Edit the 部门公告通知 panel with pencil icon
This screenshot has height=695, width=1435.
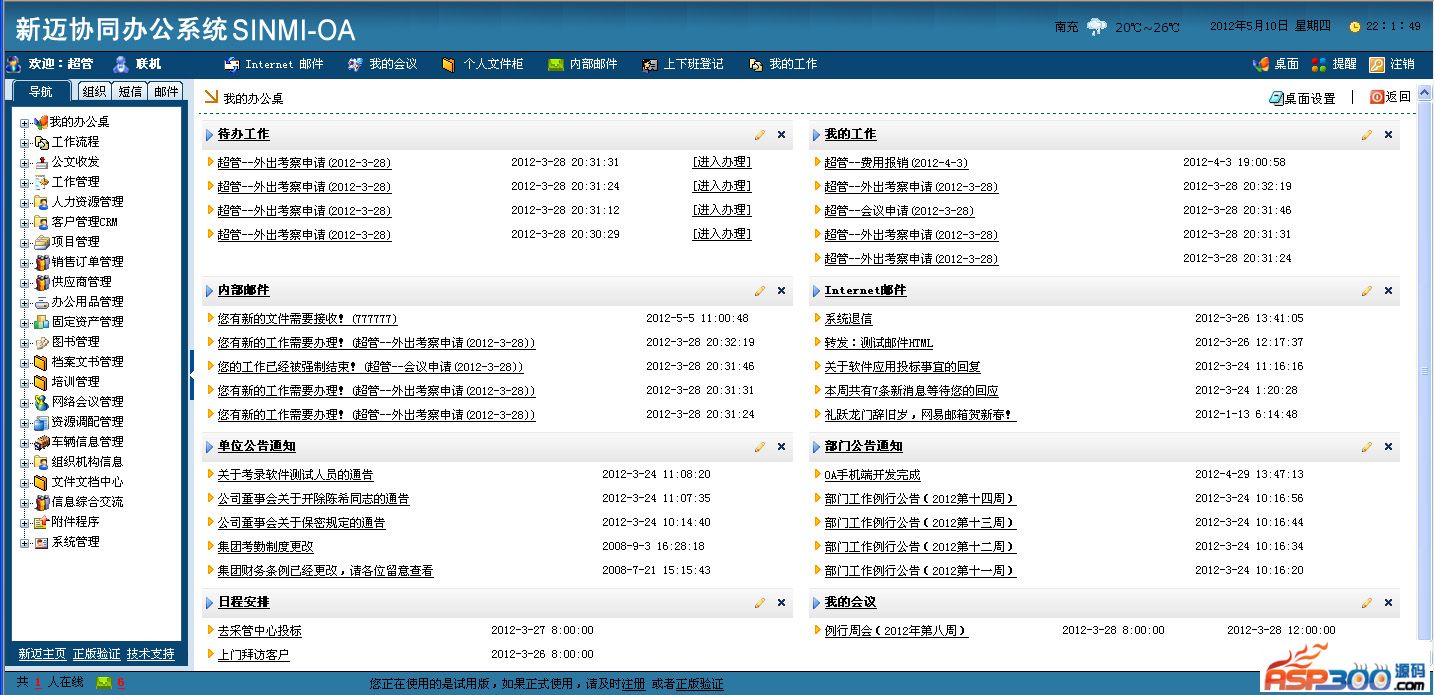[1367, 447]
